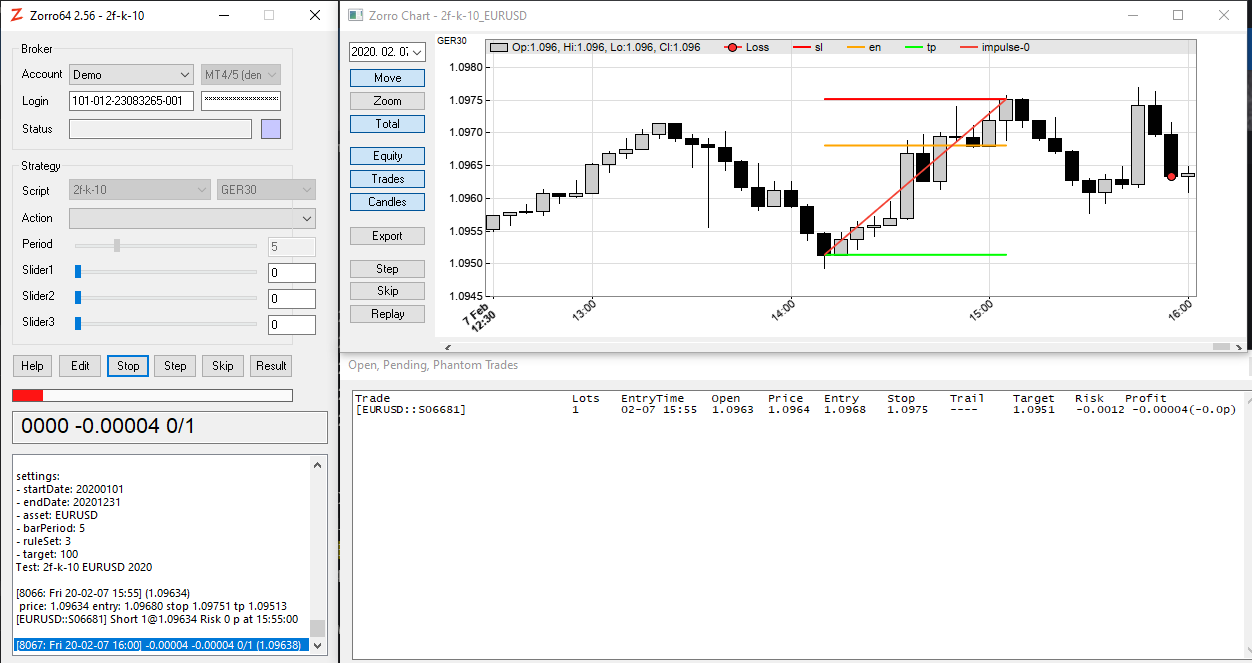
Task: Click the Login input field
Action: [x=131, y=101]
